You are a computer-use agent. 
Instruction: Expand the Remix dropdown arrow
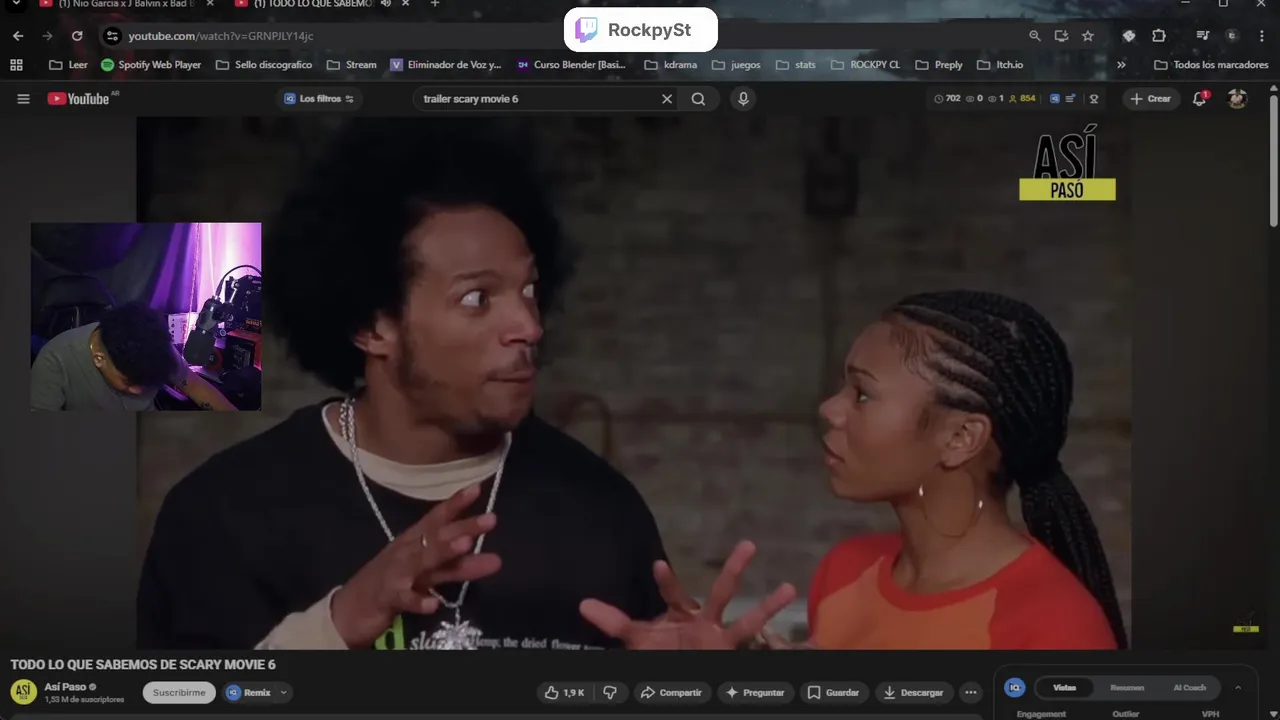coord(283,692)
